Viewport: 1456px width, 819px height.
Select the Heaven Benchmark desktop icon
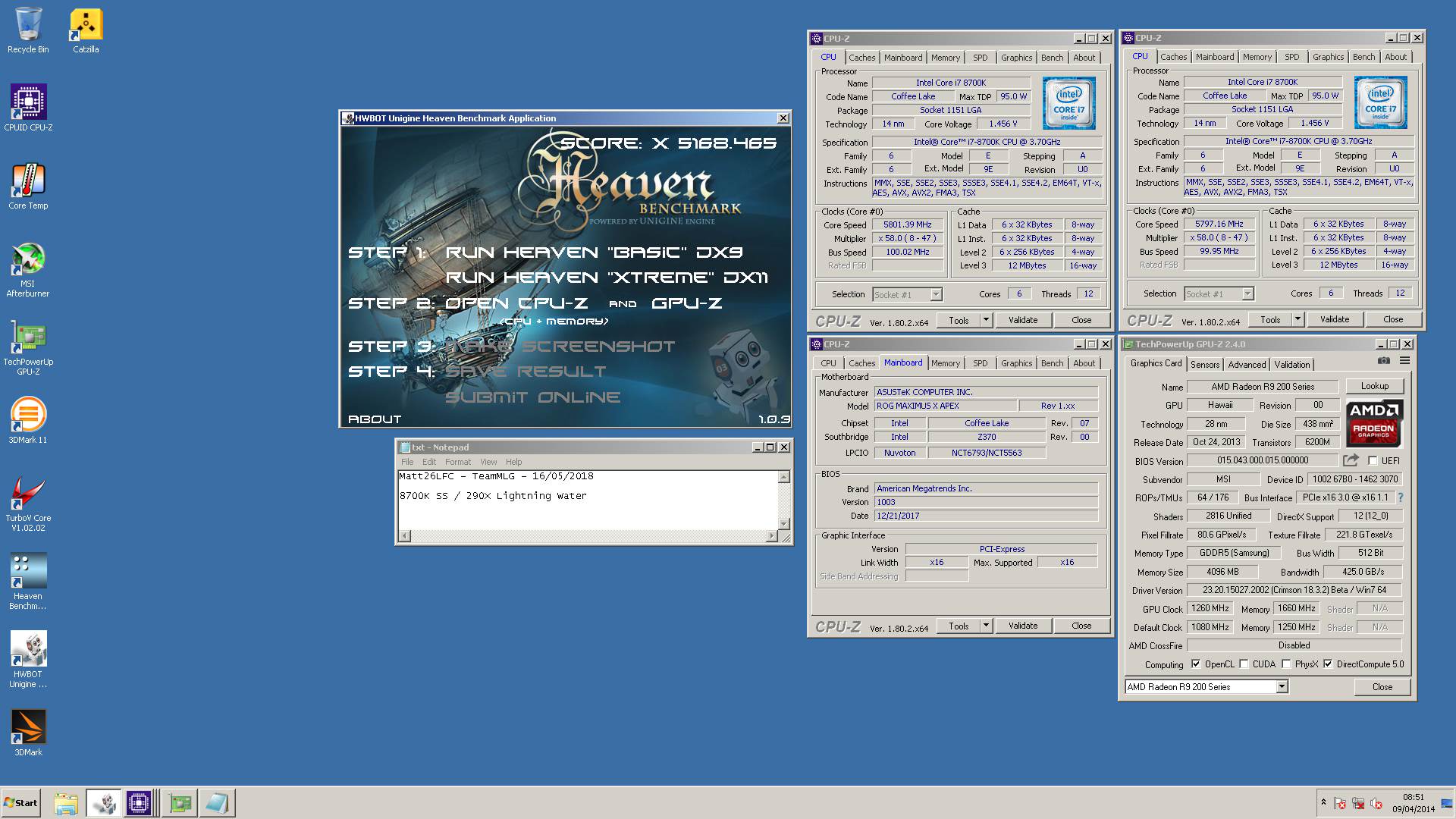pos(28,582)
